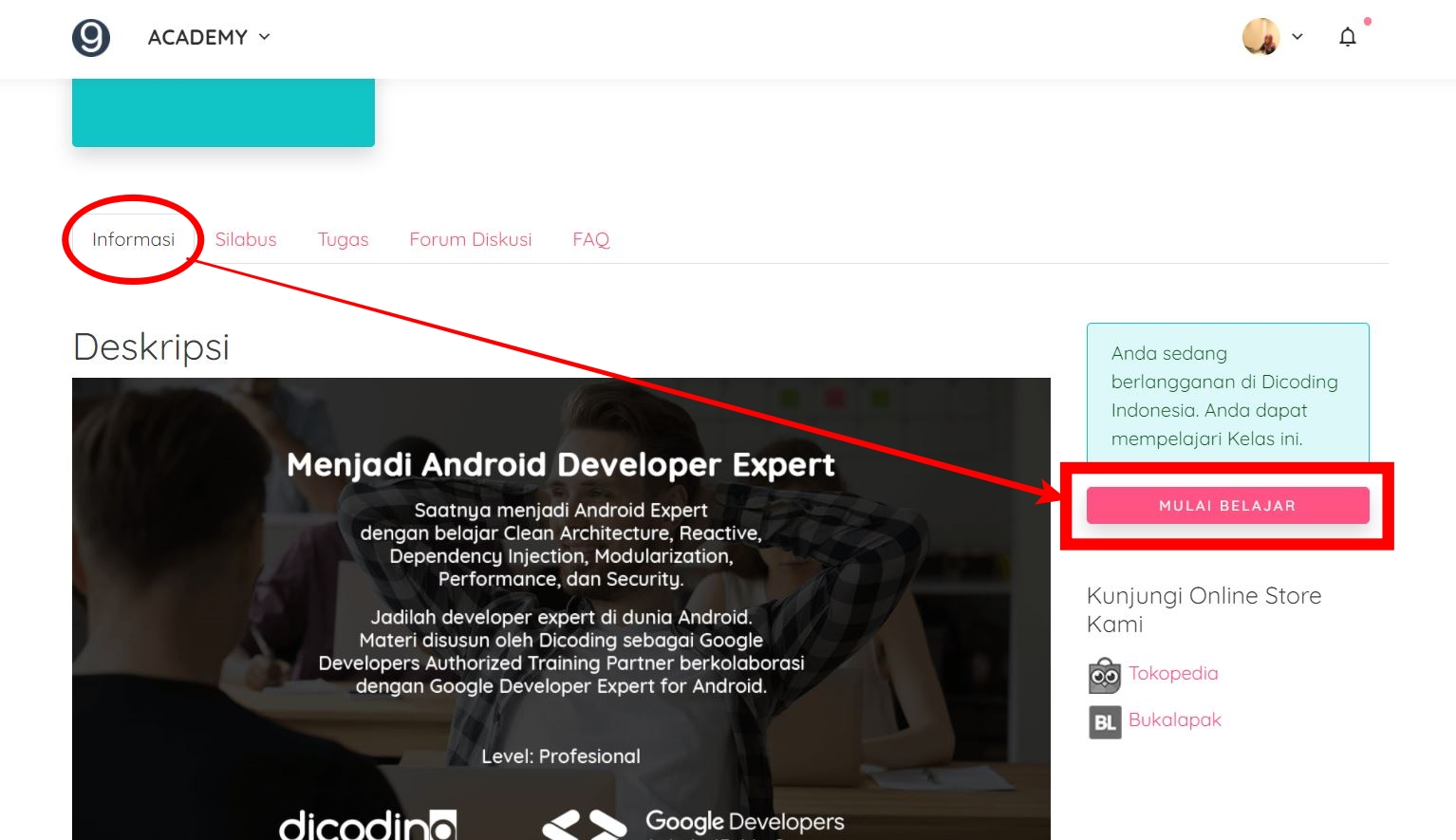Open the profile dropdown chevron
The width and height of the screenshot is (1456, 840).
pos(1297,37)
